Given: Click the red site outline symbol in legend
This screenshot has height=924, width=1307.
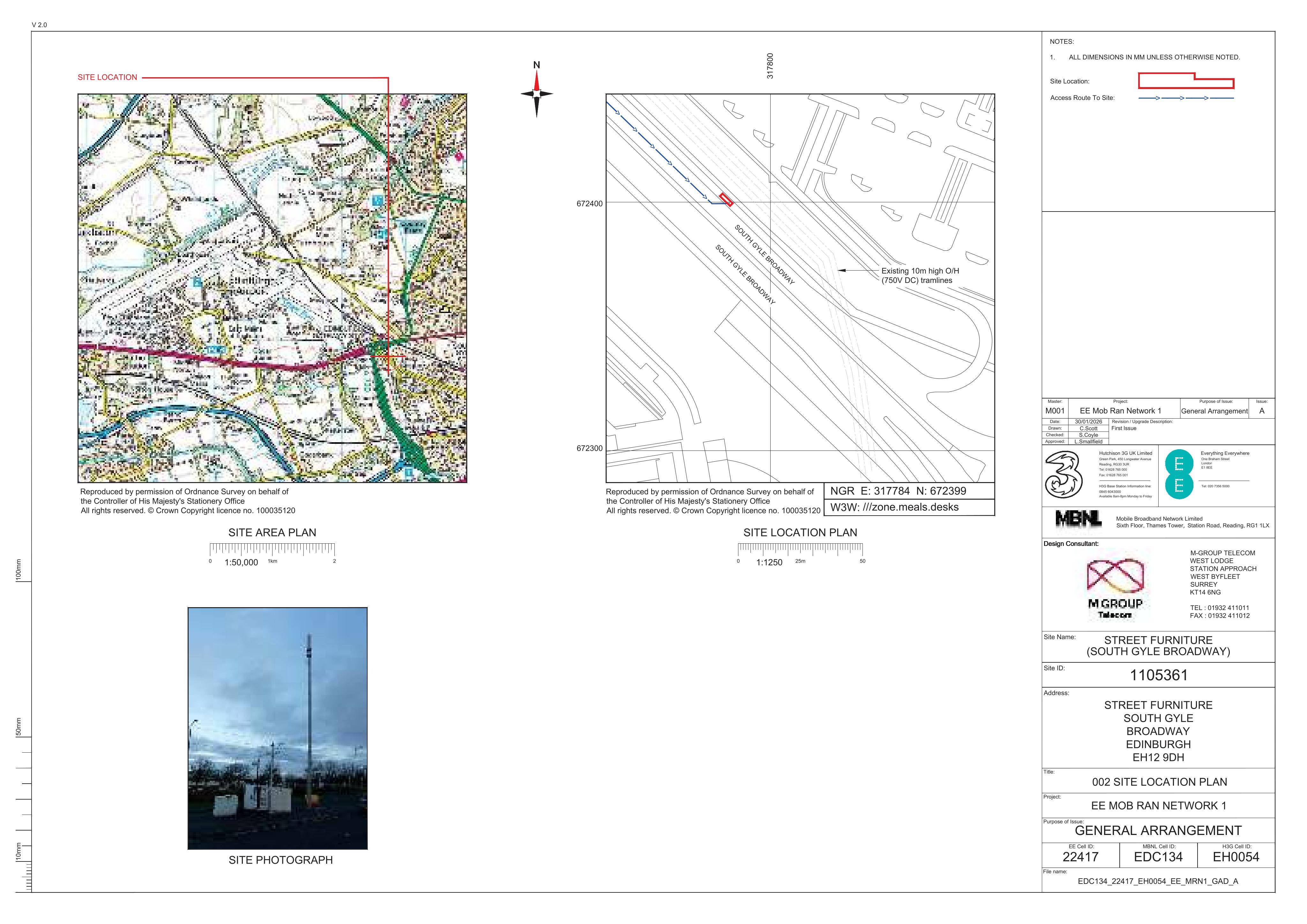Looking at the screenshot, I should (1186, 81).
